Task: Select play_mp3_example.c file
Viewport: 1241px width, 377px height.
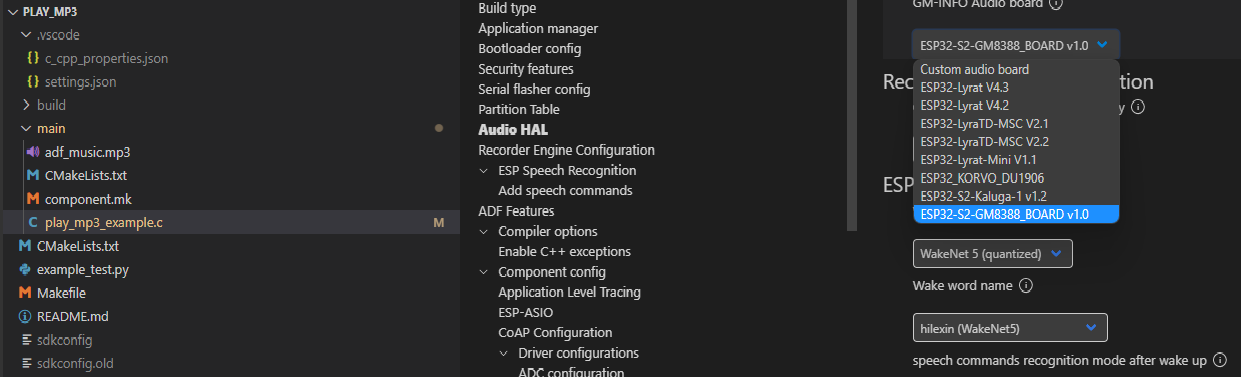Action: tap(103, 223)
